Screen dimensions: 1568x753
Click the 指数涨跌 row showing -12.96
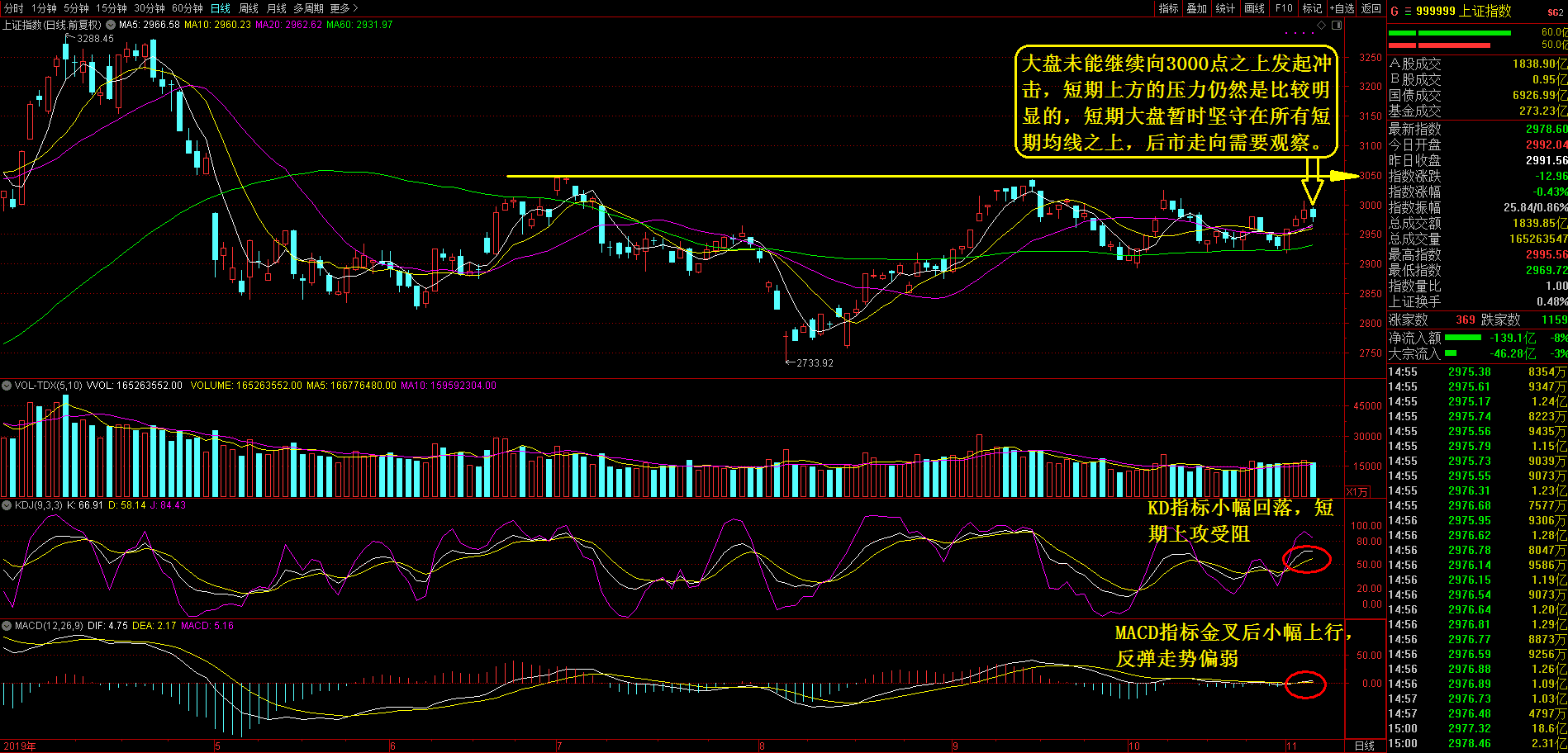1477,176
